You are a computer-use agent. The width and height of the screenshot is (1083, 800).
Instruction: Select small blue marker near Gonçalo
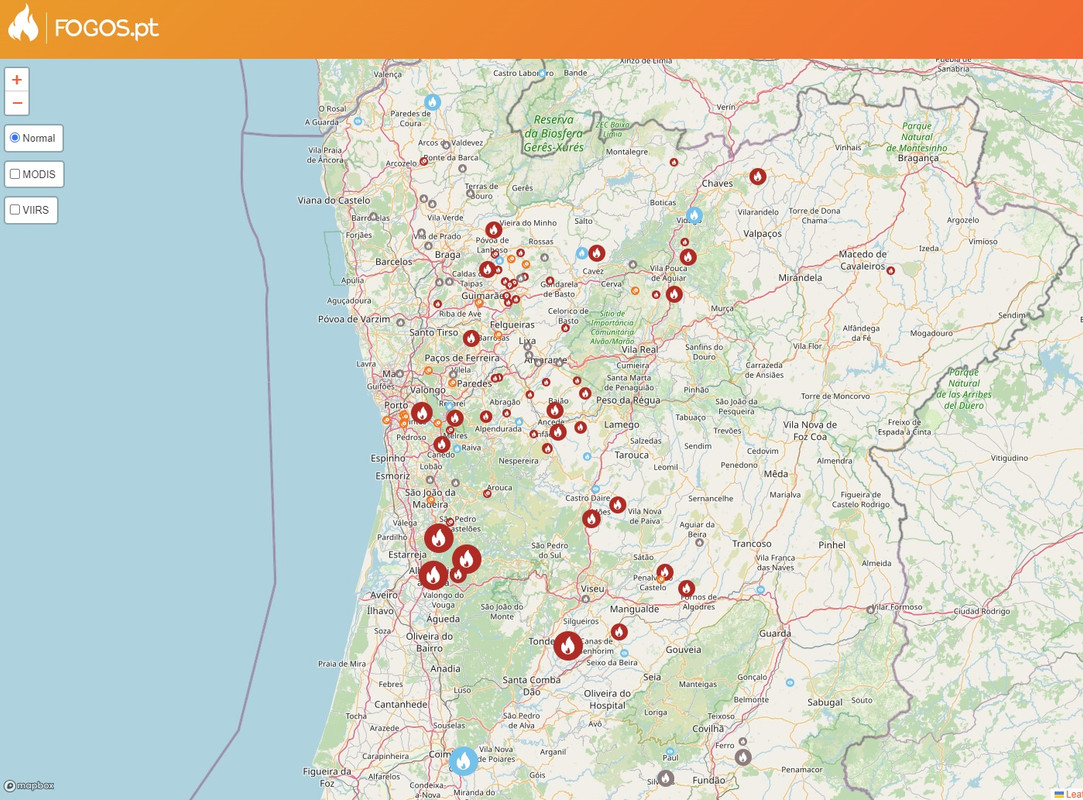(789, 683)
